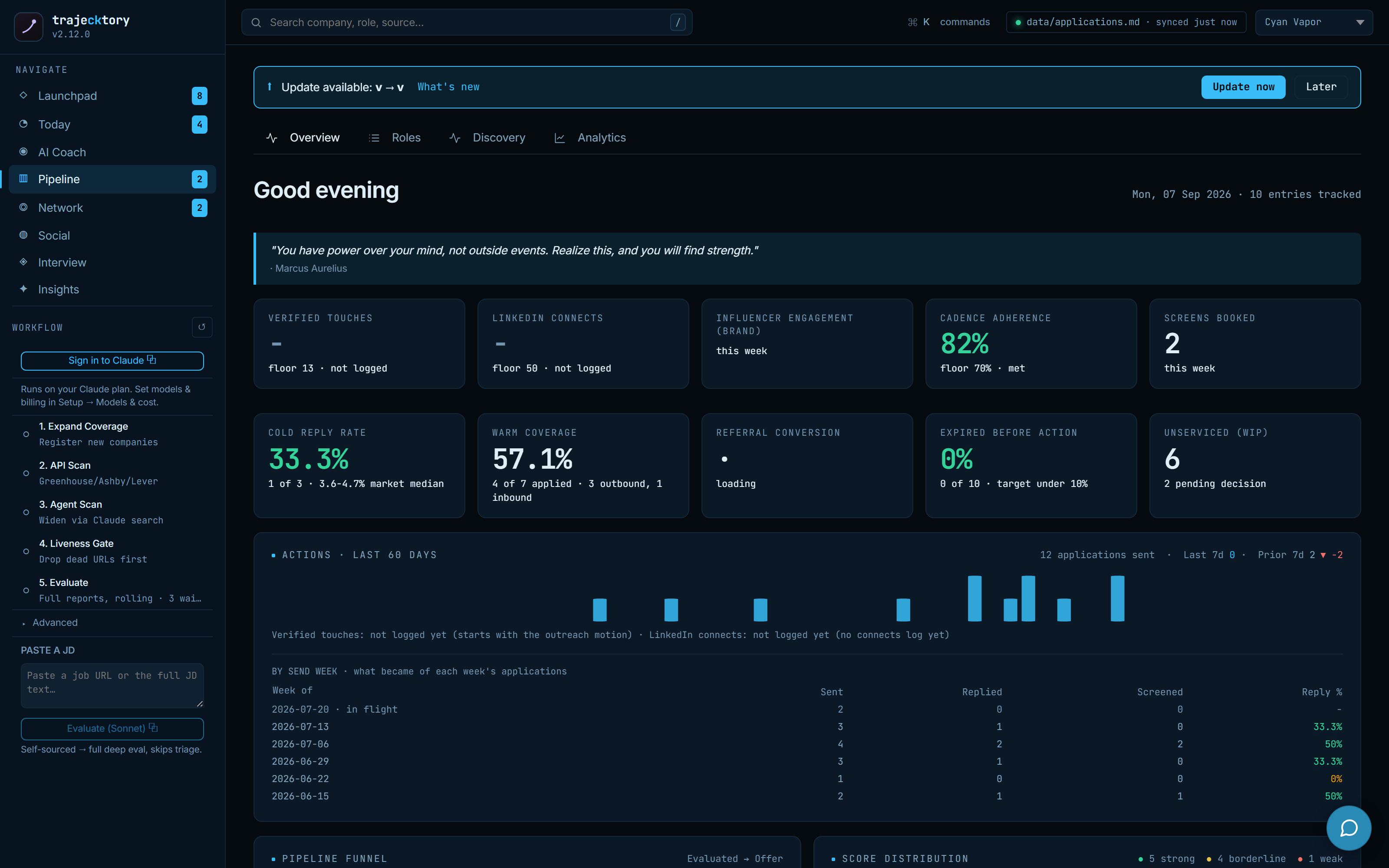Click the Today badge showing 4
1389x868 pixels.
[x=199, y=125]
